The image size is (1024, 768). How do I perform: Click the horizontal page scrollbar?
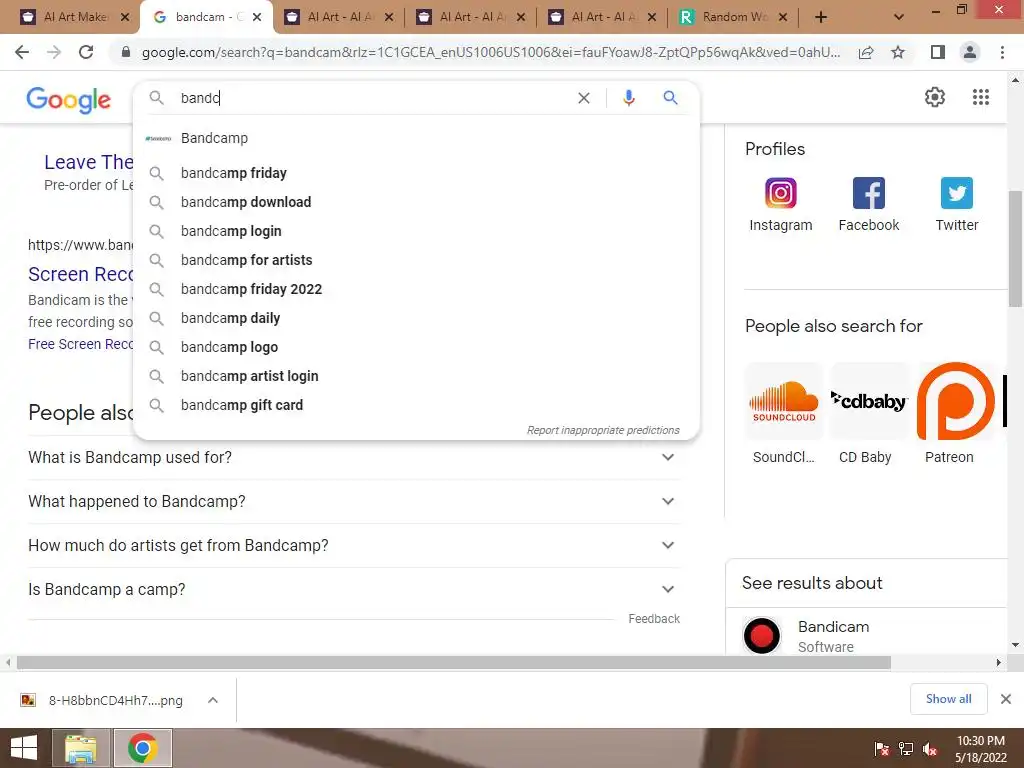click(453, 663)
